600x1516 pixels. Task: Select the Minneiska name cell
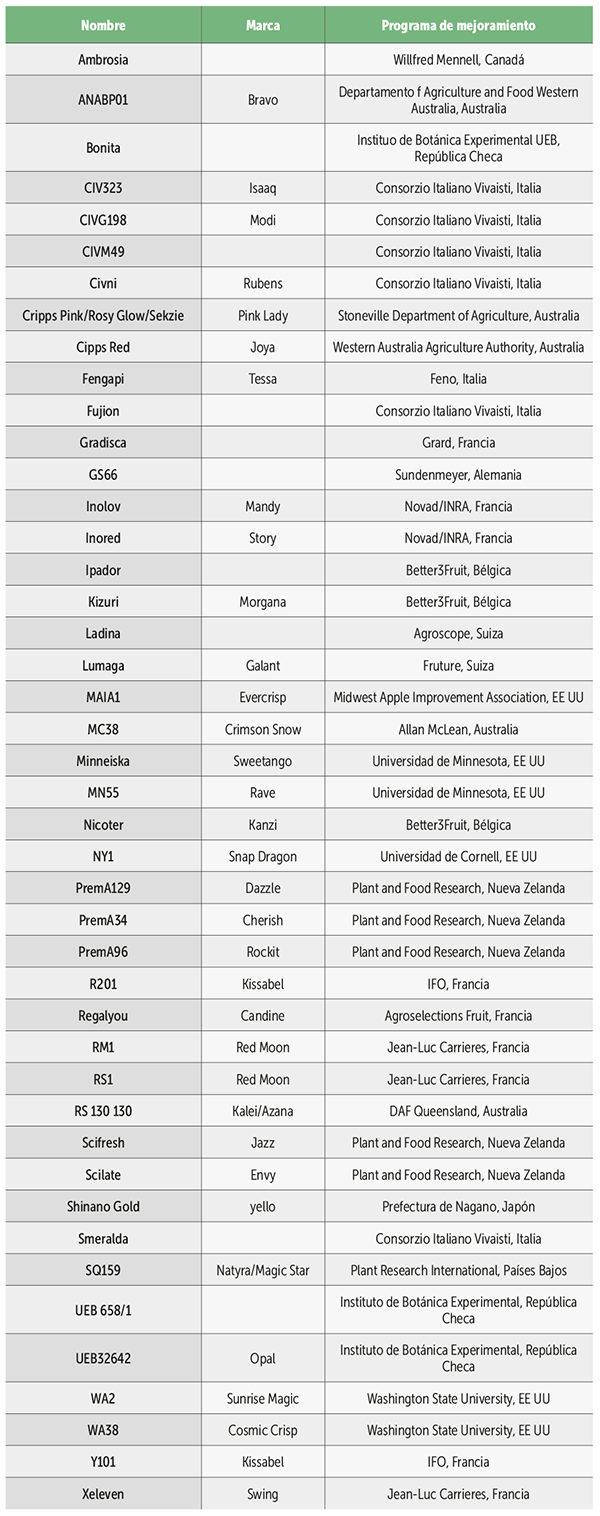[103, 761]
